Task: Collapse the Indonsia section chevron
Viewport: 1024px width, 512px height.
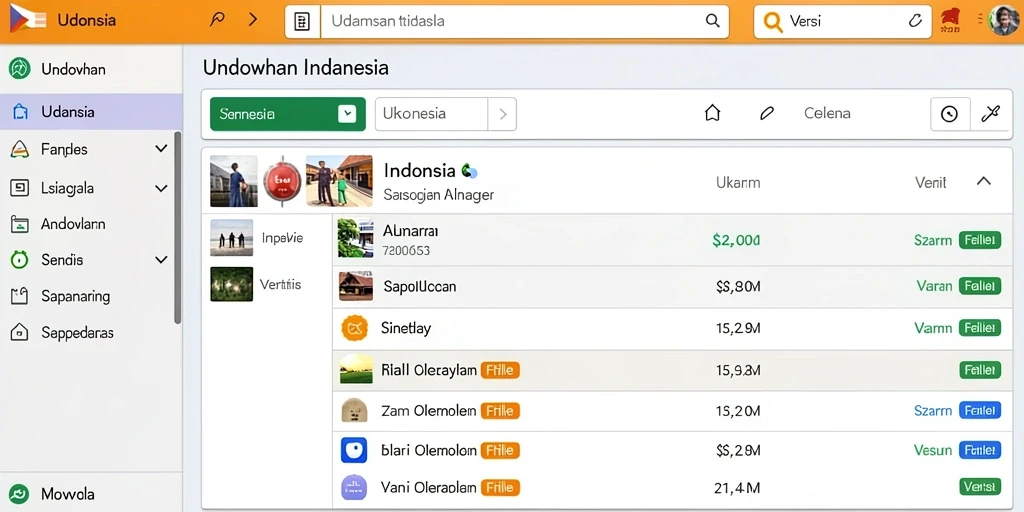Action: [x=984, y=182]
